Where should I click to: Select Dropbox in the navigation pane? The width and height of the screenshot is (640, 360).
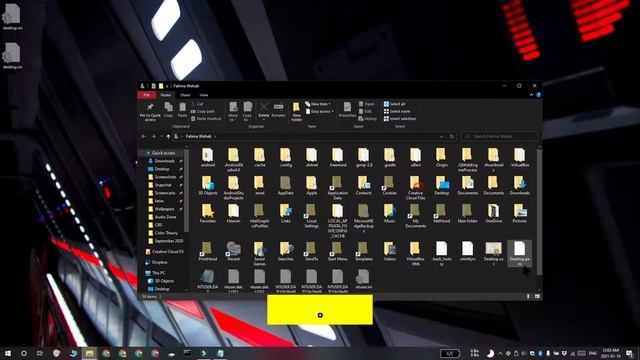pyautogui.click(x=159, y=262)
